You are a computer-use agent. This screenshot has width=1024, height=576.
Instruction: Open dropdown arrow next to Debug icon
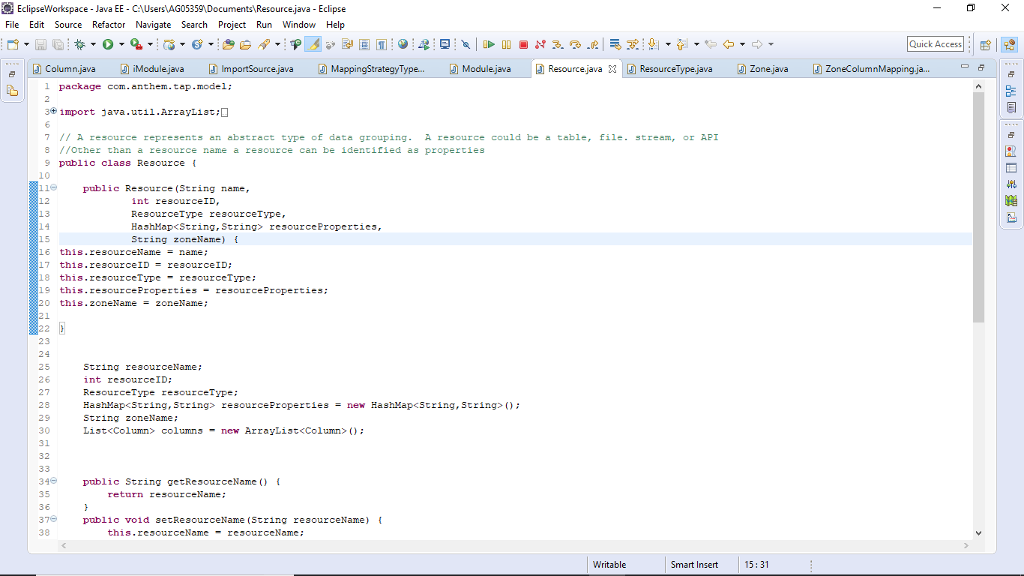pyautogui.click(x=93, y=44)
